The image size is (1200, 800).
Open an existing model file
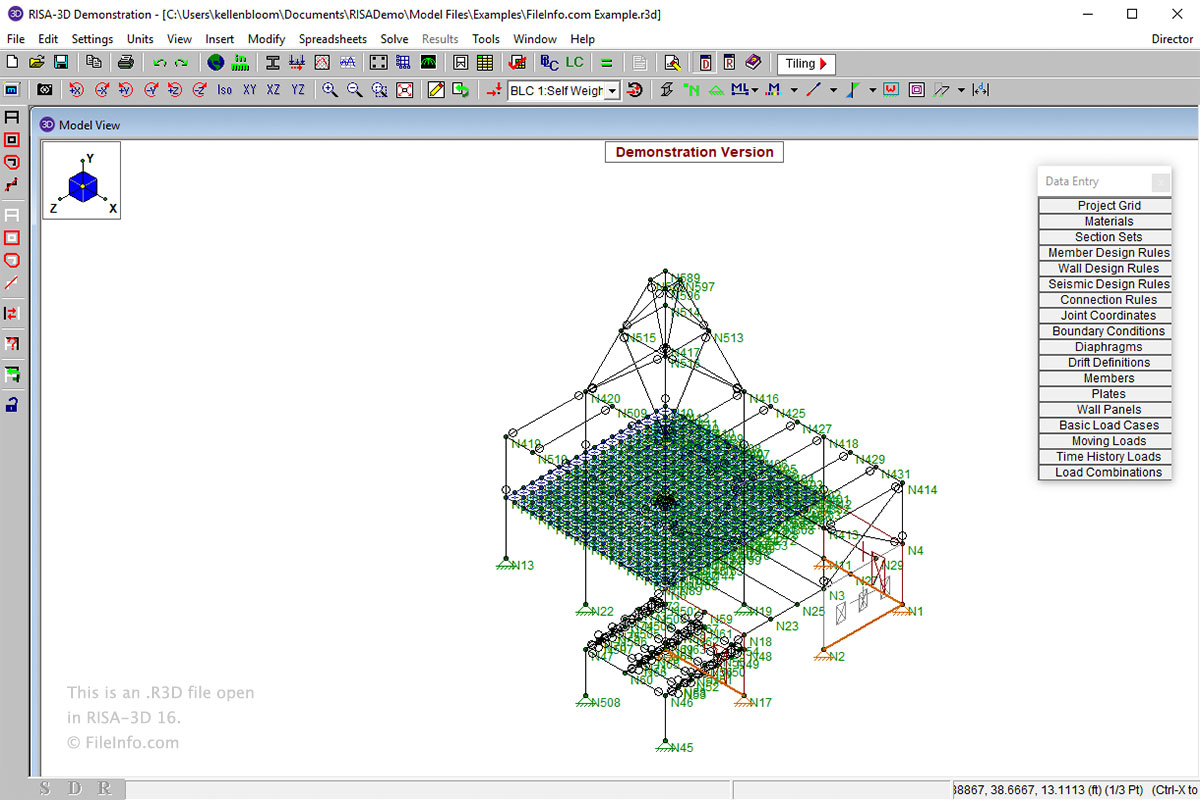[37, 63]
